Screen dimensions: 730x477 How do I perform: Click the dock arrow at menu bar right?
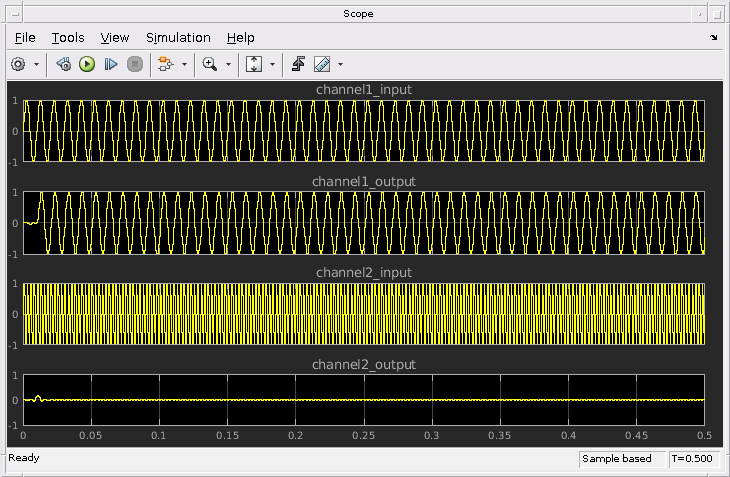click(714, 38)
